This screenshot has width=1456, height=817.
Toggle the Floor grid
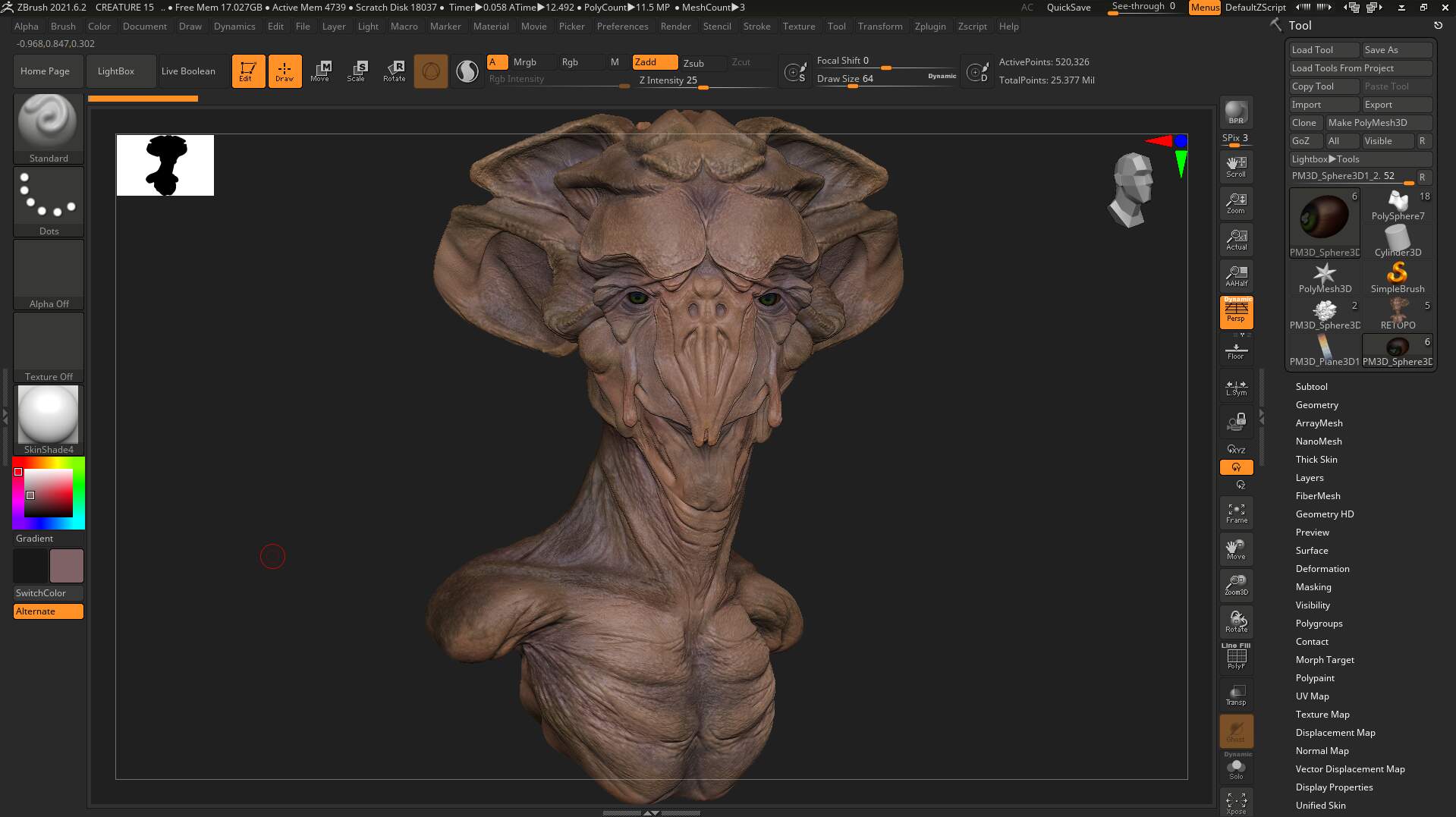point(1236,350)
